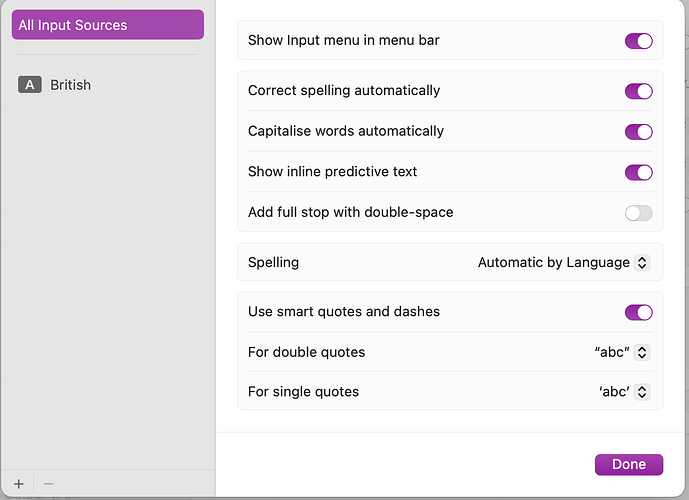Screen dimensions: 689x500
Task: Disable Show inline predictive text
Action: 638,172
